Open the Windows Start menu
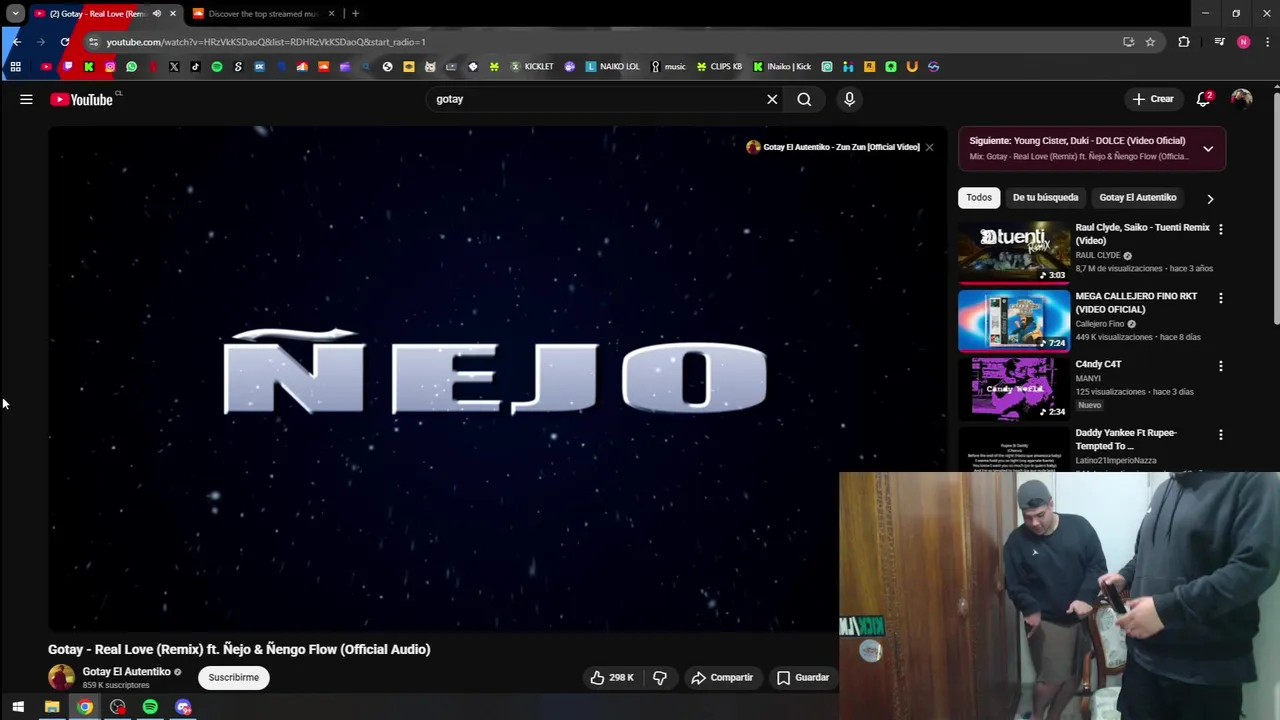1280x720 pixels. click(x=18, y=708)
